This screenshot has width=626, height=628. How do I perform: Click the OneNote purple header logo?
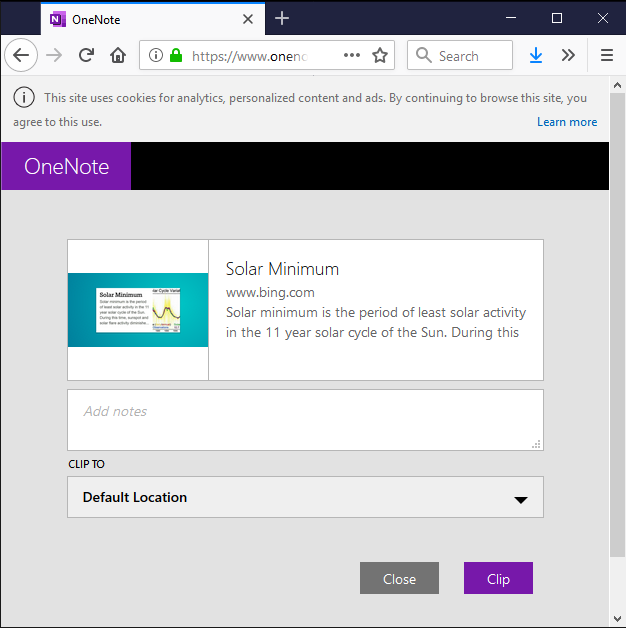(66, 166)
